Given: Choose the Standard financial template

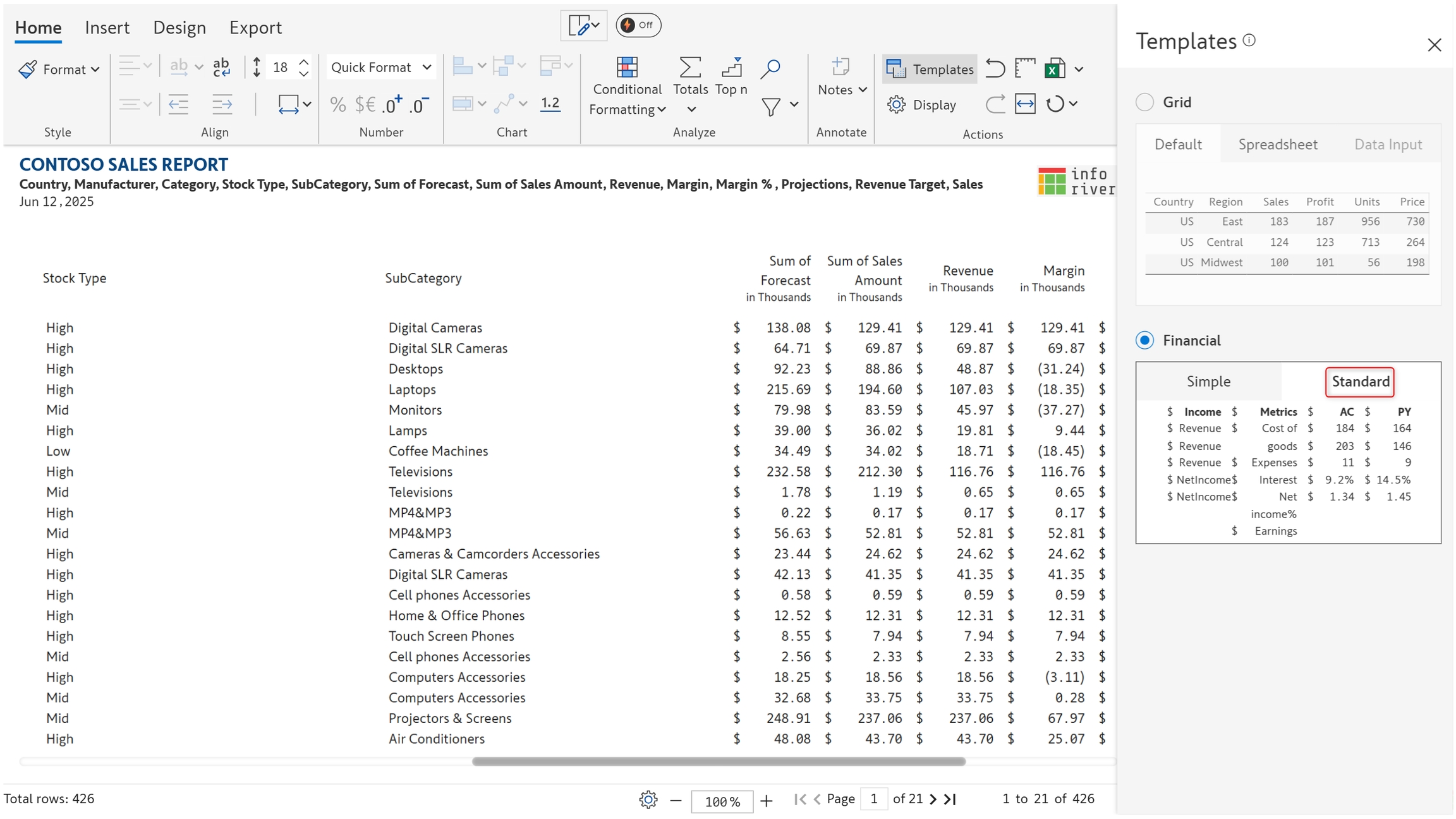Looking at the screenshot, I should [x=1360, y=382].
